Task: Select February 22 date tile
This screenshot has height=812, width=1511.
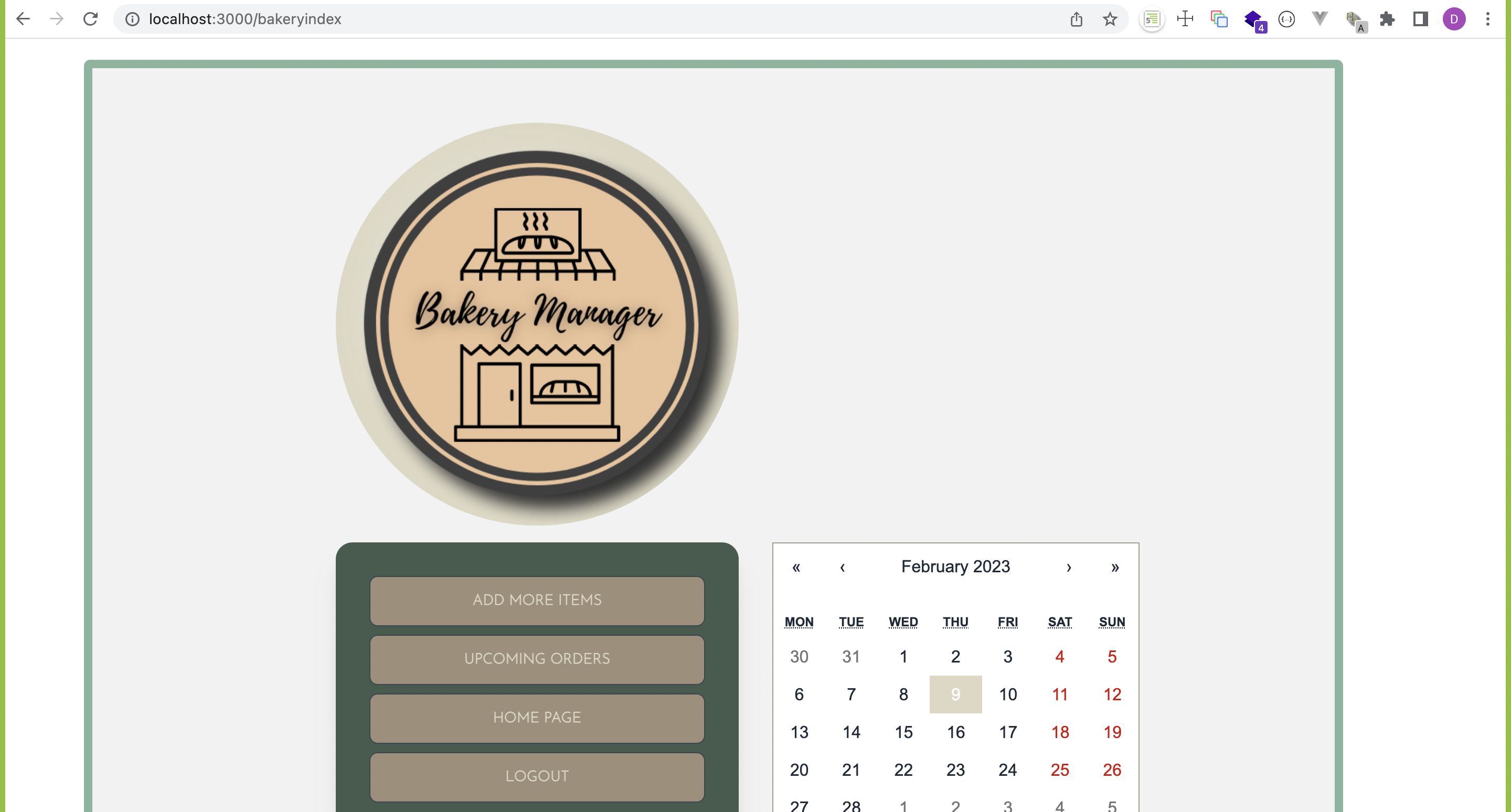Action: pos(903,770)
